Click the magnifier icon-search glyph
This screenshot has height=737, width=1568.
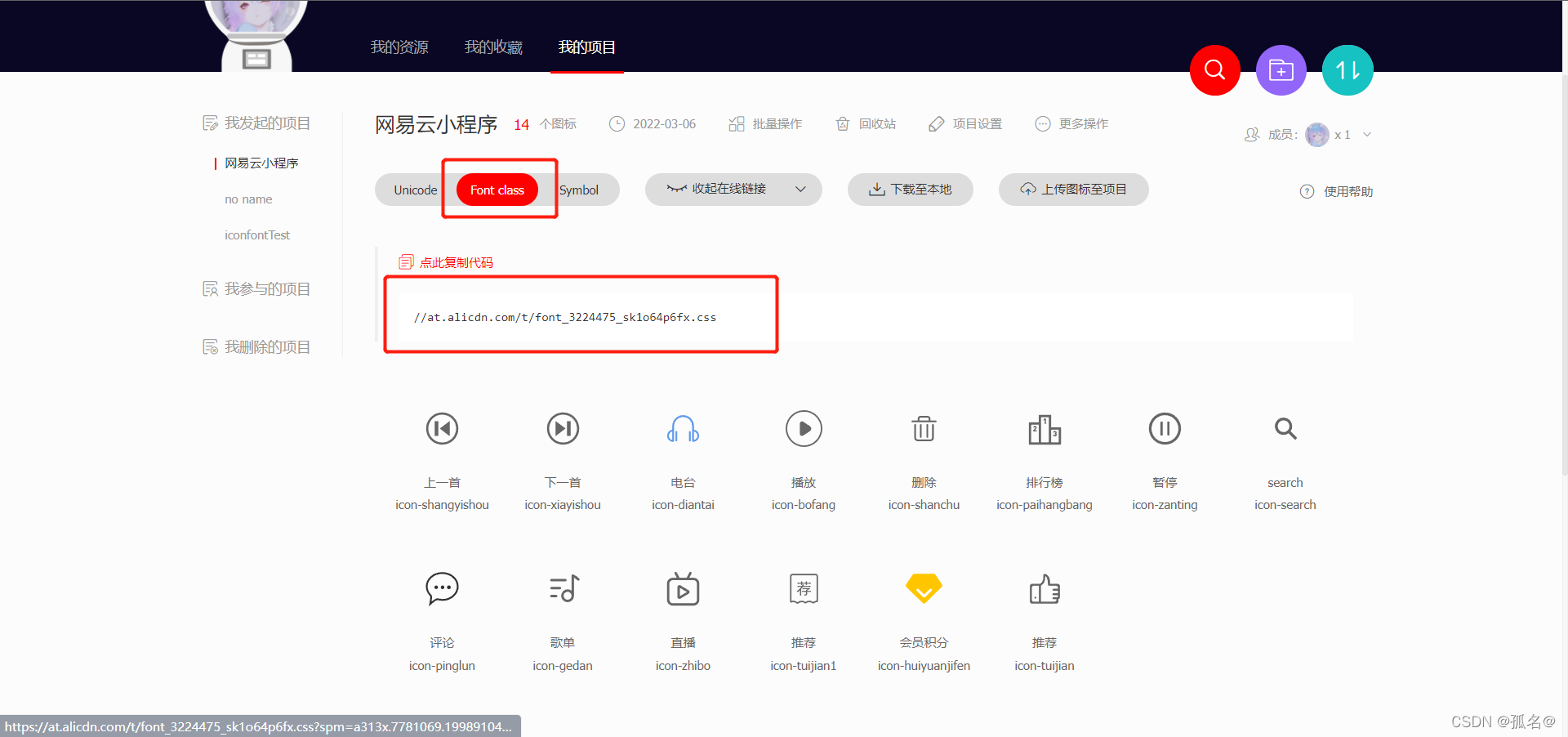pyautogui.click(x=1285, y=428)
